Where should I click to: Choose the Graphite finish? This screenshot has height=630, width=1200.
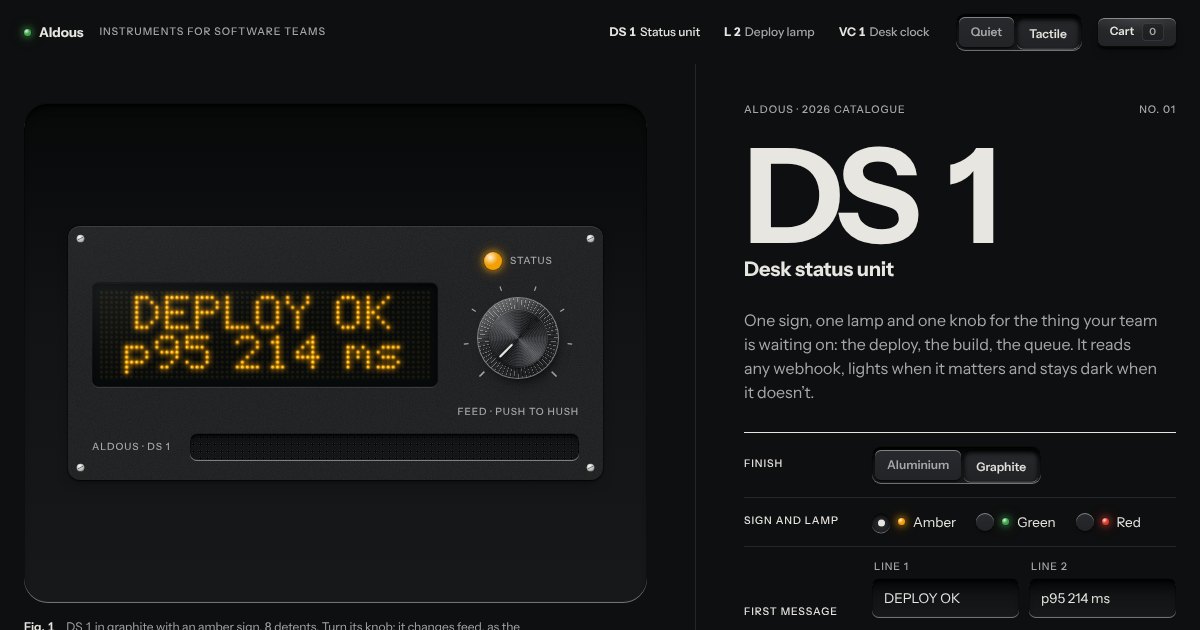pyautogui.click(x=1001, y=467)
